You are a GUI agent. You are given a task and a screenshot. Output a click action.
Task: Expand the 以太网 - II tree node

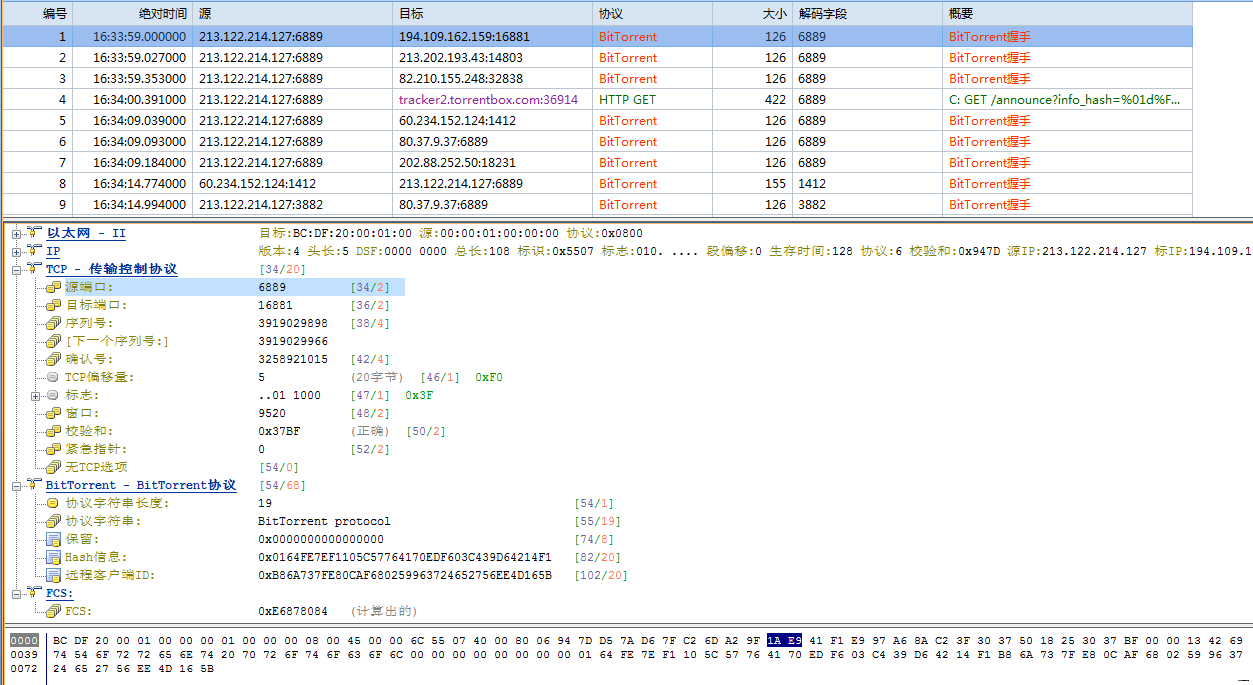17,233
